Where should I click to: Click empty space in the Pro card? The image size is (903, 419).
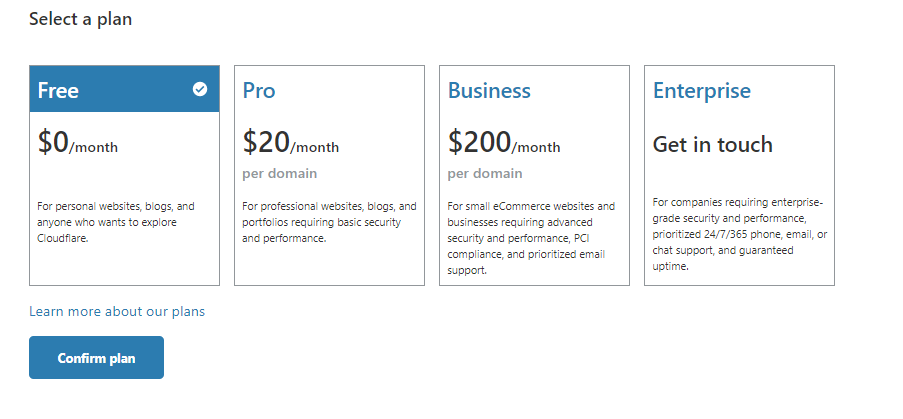coord(329,266)
